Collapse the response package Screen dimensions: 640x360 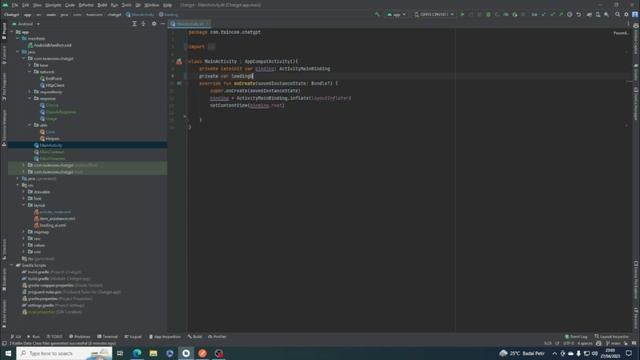click(30, 98)
